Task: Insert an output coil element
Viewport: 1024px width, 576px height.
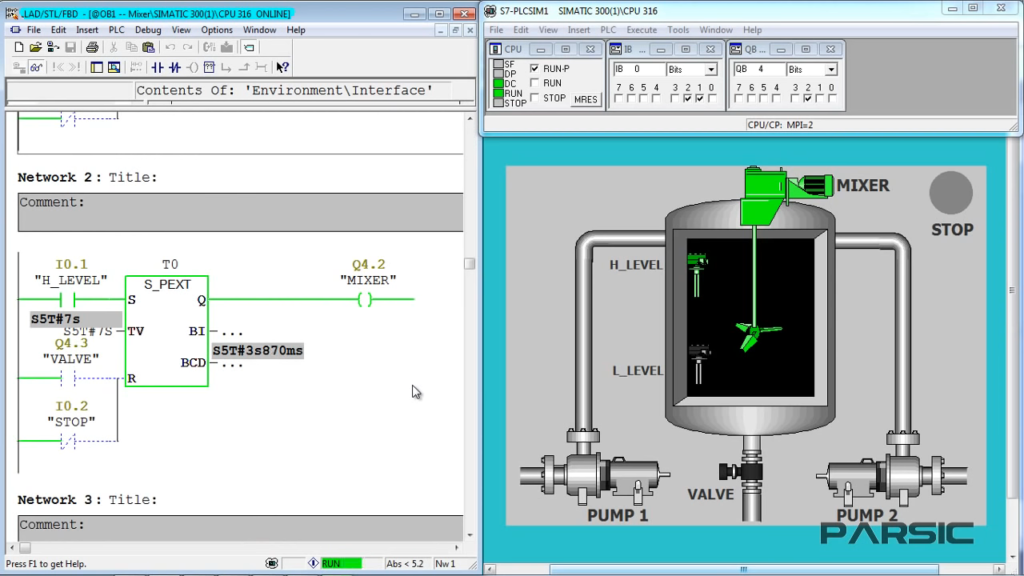Action: 192,67
